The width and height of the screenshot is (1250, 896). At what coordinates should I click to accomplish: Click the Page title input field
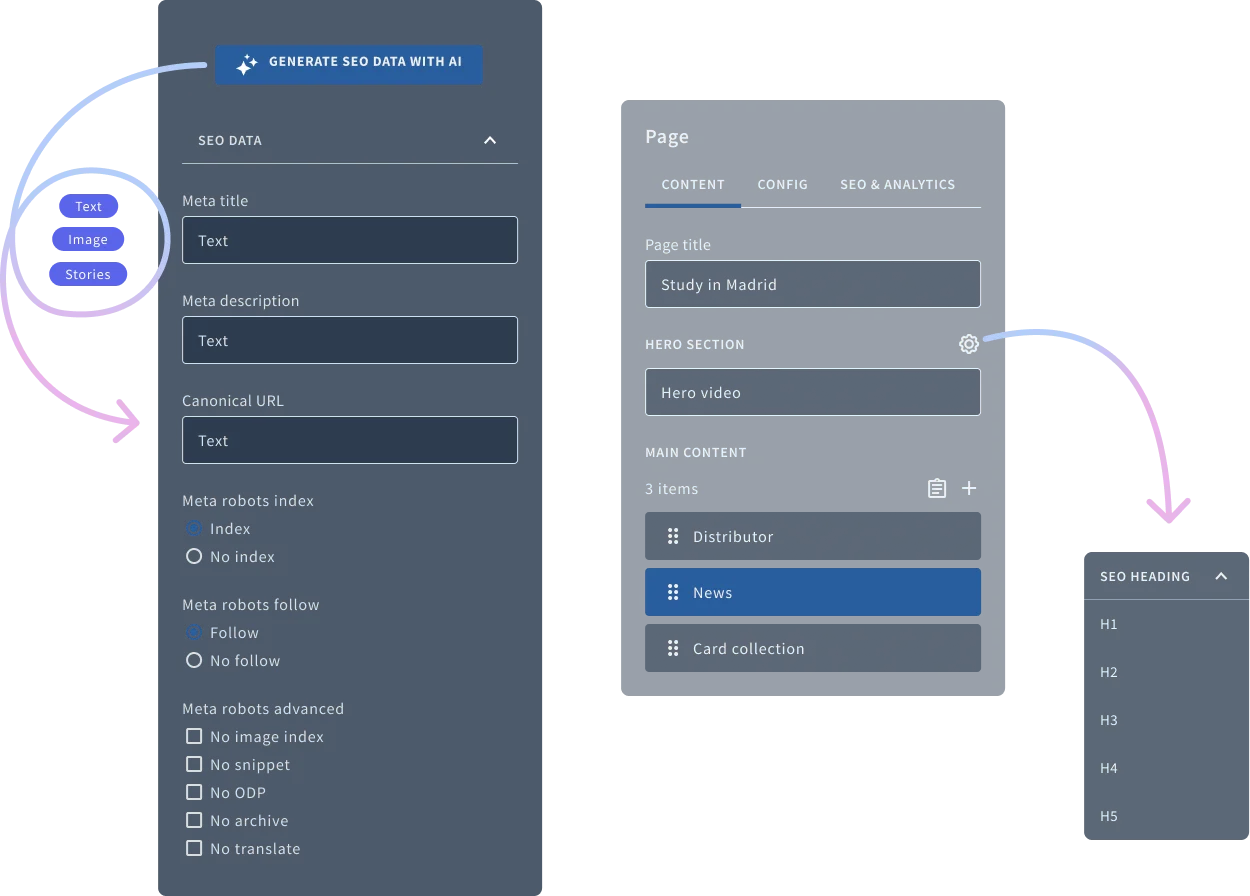[x=812, y=283]
